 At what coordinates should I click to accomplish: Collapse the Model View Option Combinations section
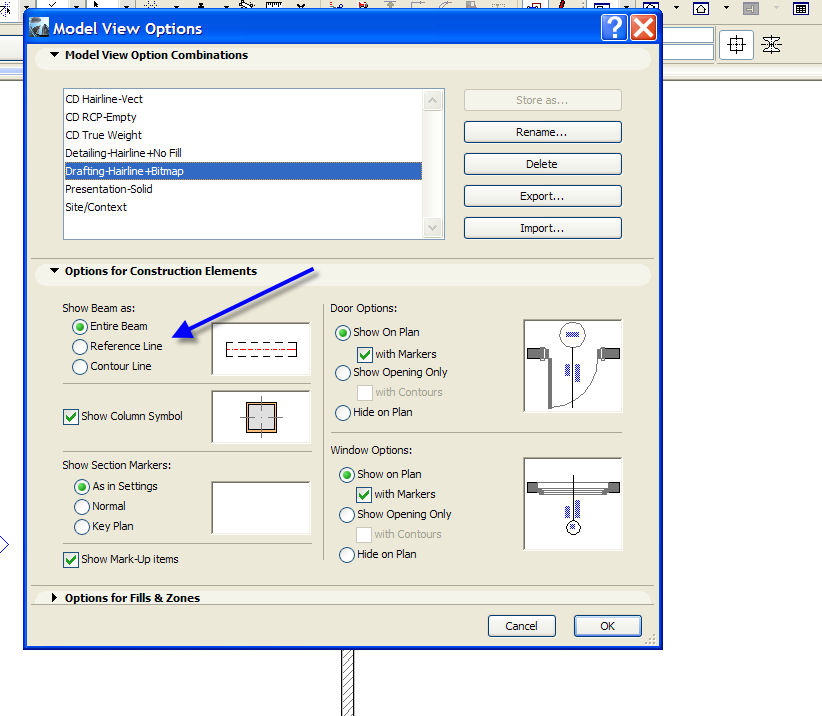53,55
